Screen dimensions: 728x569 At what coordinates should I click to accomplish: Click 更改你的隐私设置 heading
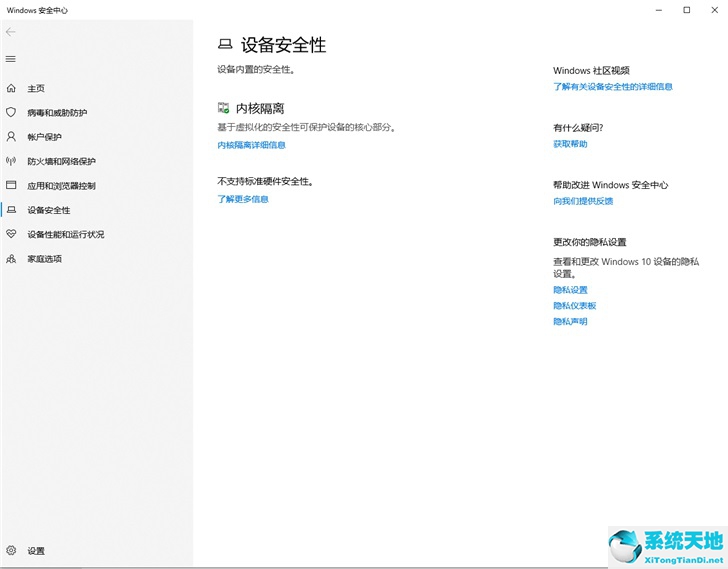pyautogui.click(x=590, y=242)
